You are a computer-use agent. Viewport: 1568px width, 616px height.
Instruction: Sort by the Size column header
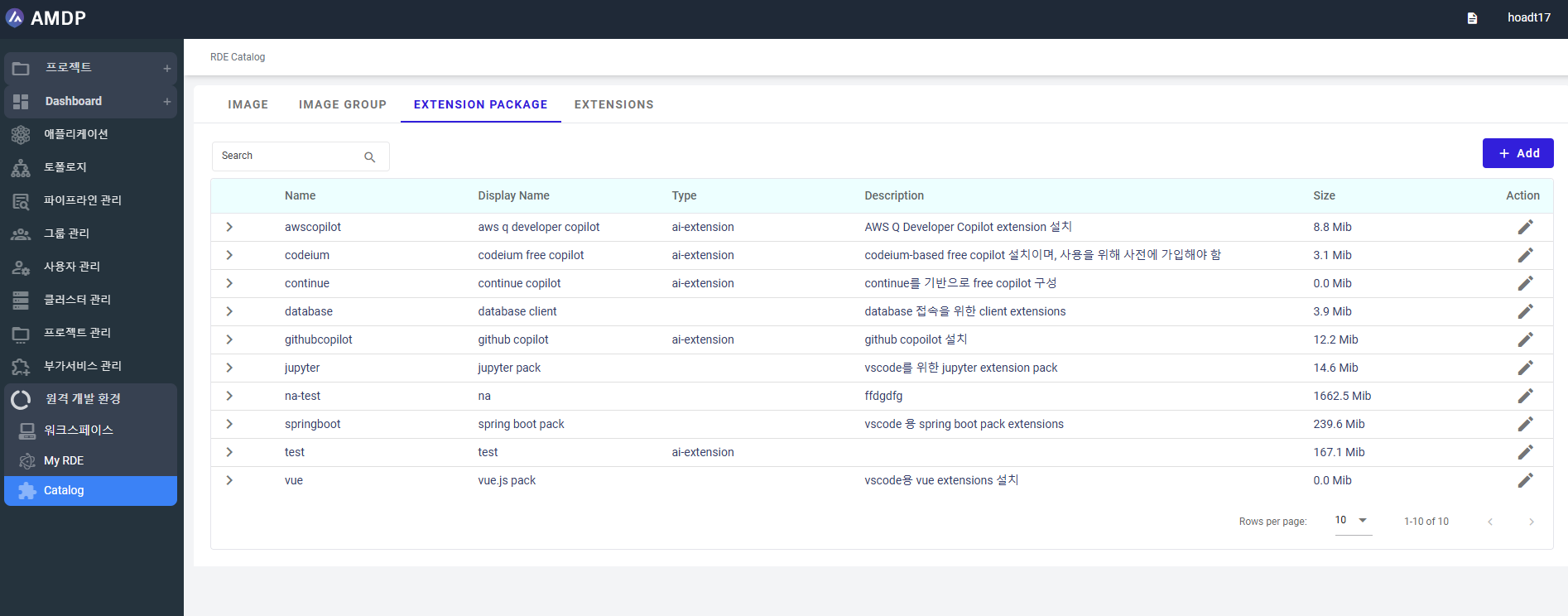click(x=1324, y=195)
